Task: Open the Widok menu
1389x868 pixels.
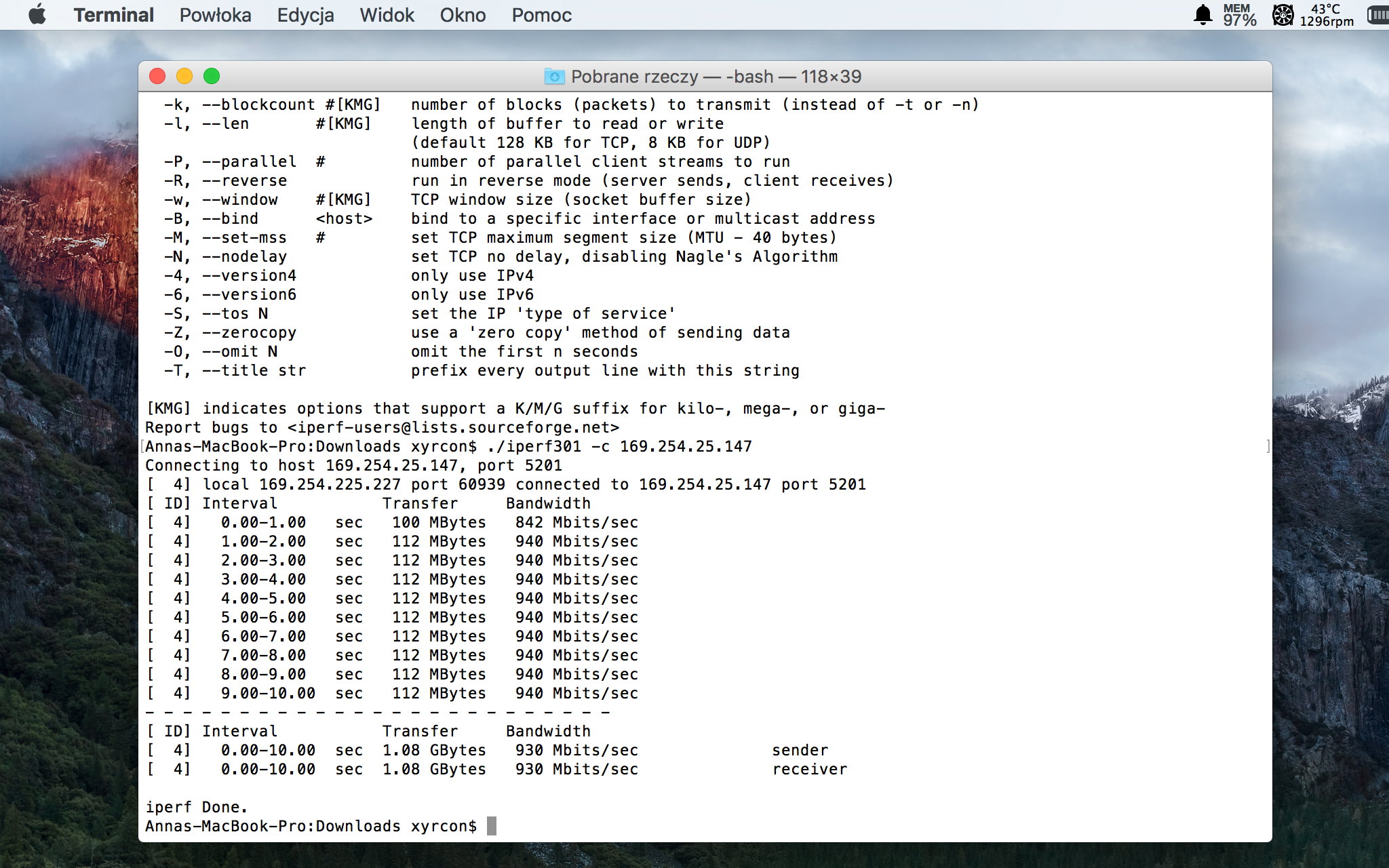Action: coord(387,15)
